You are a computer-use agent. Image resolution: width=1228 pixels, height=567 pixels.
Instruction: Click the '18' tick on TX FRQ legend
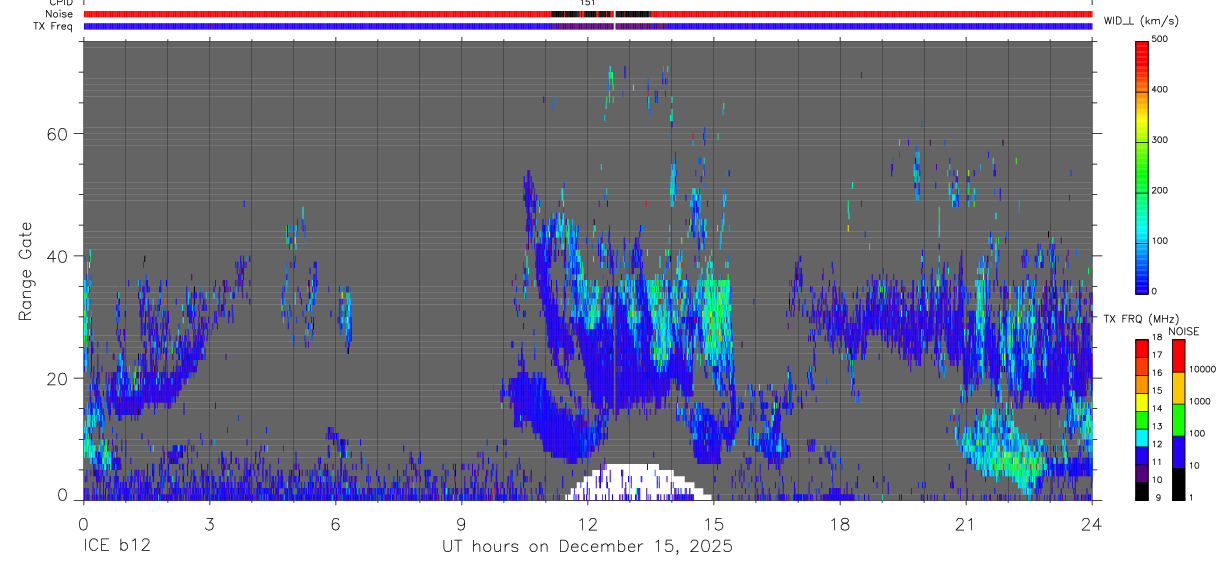click(1157, 338)
